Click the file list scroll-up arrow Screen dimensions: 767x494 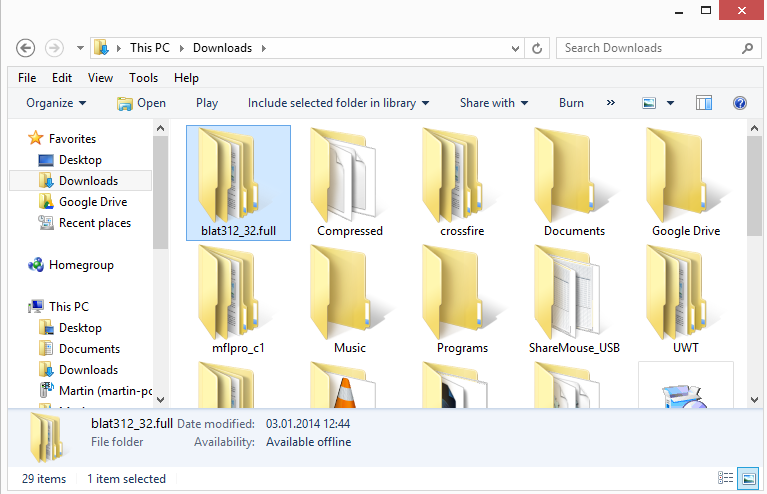tap(754, 129)
